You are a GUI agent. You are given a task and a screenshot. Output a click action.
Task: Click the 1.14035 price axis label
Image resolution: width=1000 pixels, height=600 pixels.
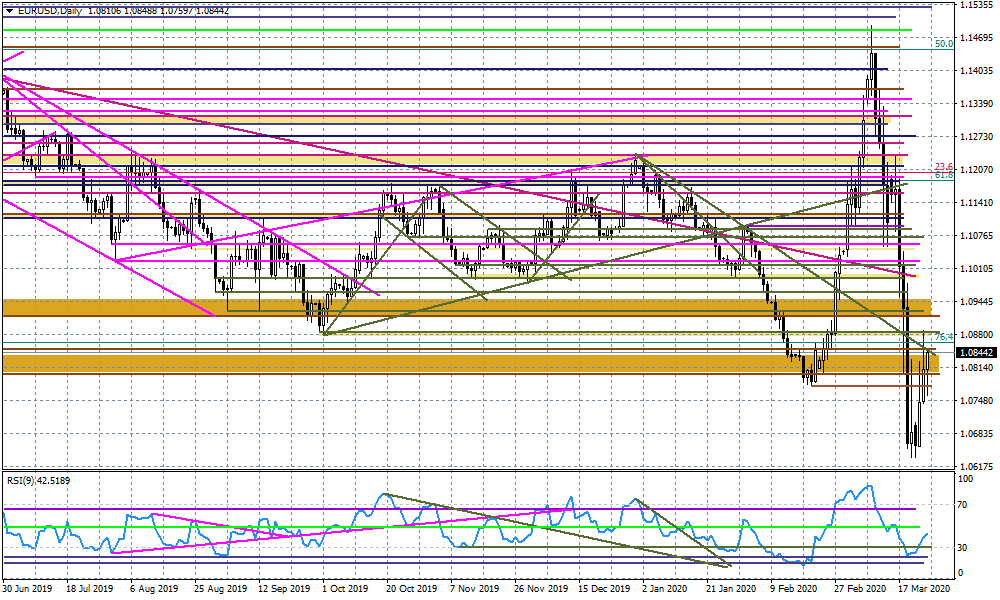tap(976, 71)
